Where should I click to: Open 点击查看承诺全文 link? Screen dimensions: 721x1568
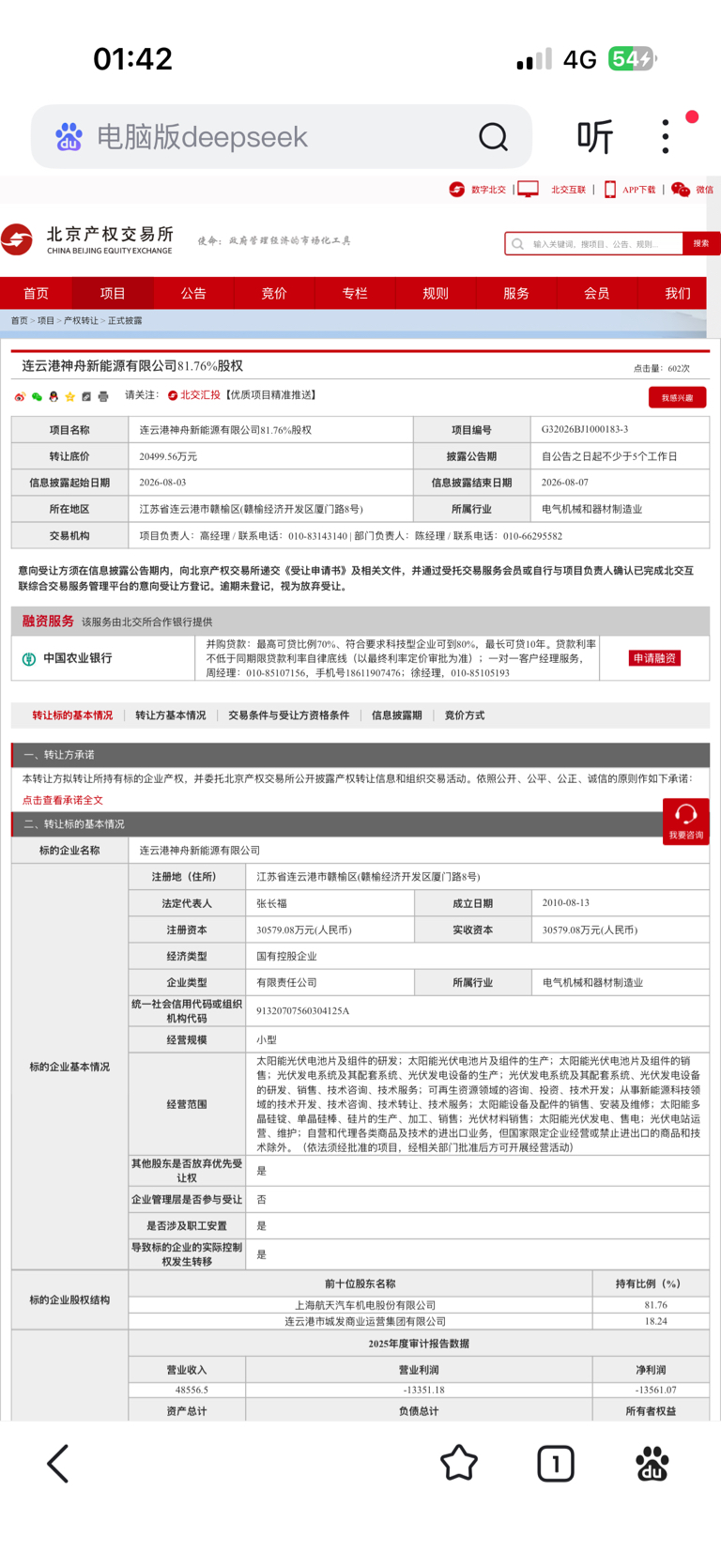(x=63, y=800)
